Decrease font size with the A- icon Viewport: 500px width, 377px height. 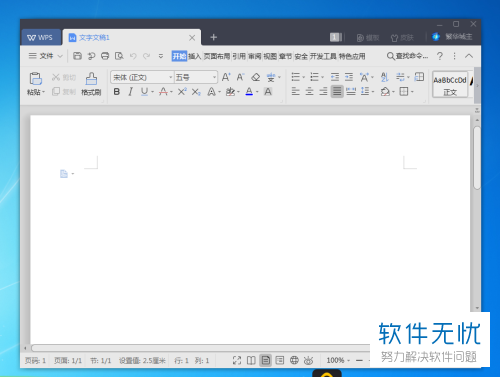point(240,77)
